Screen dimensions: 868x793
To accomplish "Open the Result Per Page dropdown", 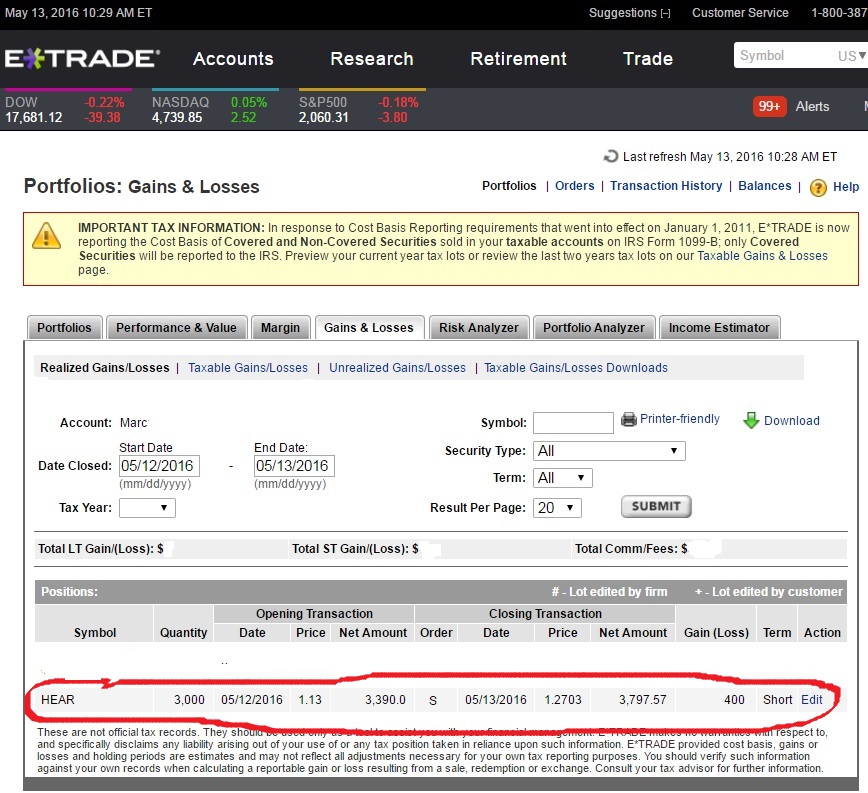I will pyautogui.click(x=557, y=507).
